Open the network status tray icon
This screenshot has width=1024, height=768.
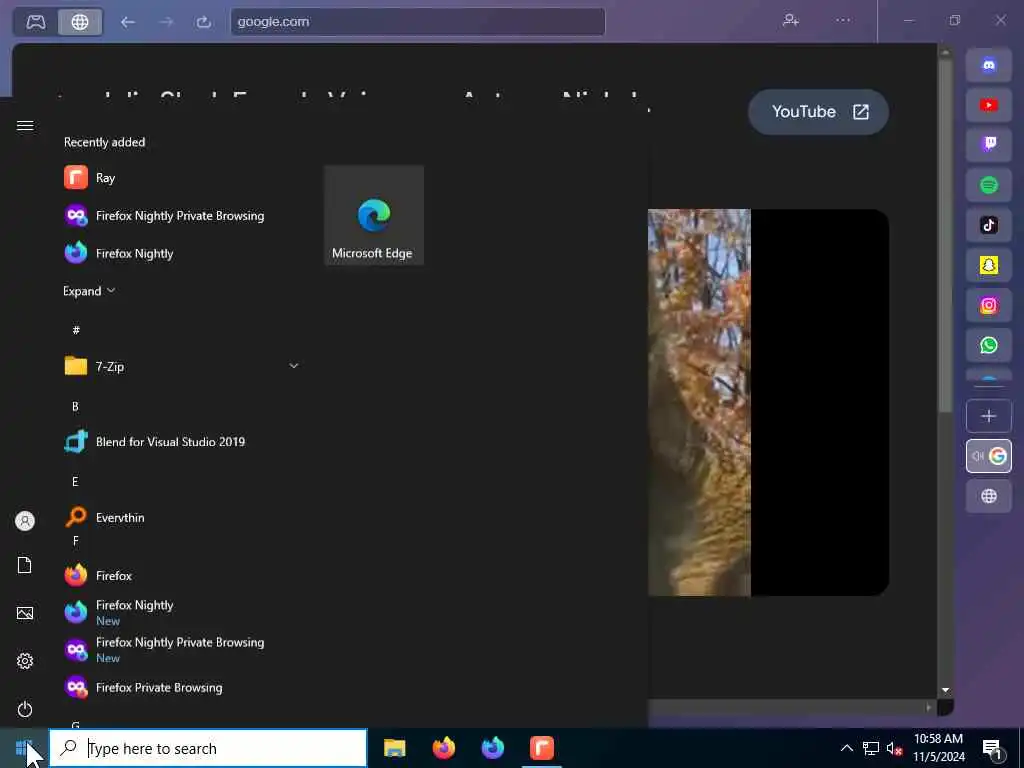871,748
